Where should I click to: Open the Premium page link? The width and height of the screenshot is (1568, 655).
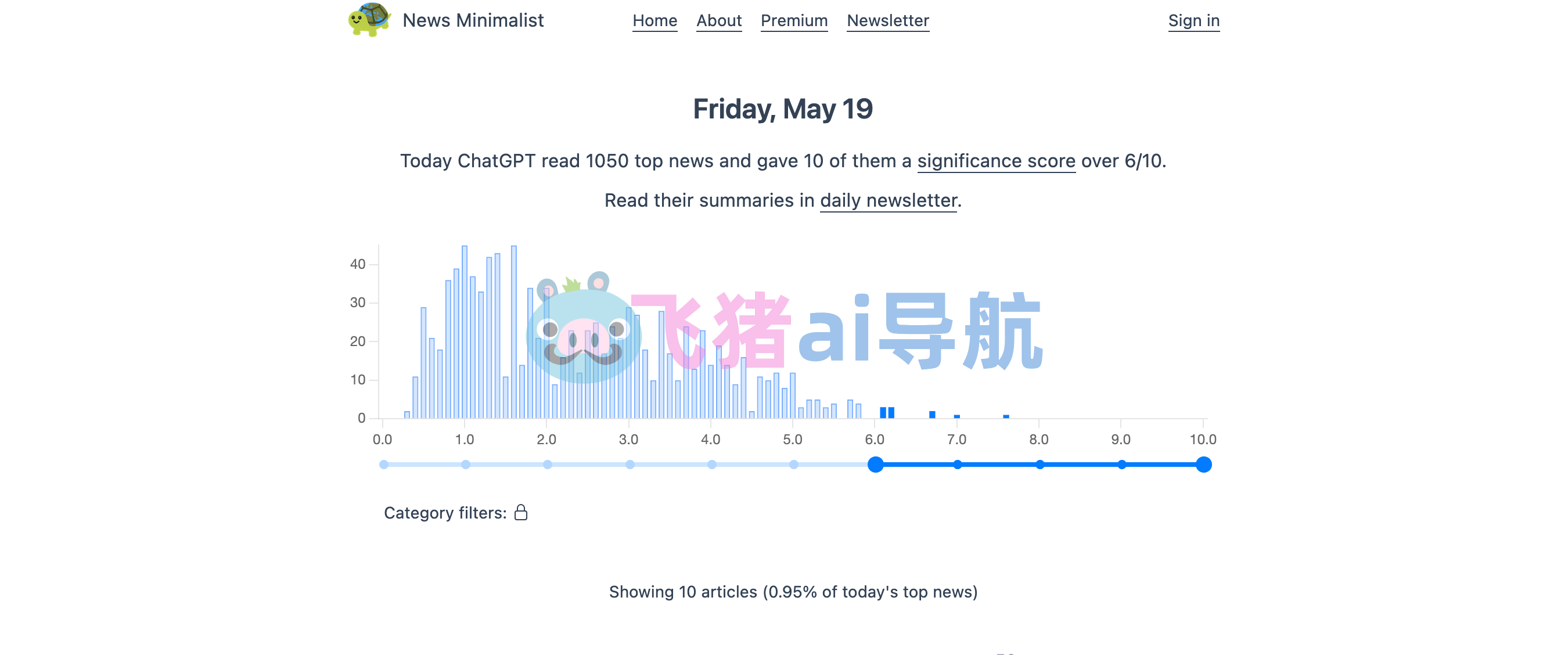[x=794, y=21]
